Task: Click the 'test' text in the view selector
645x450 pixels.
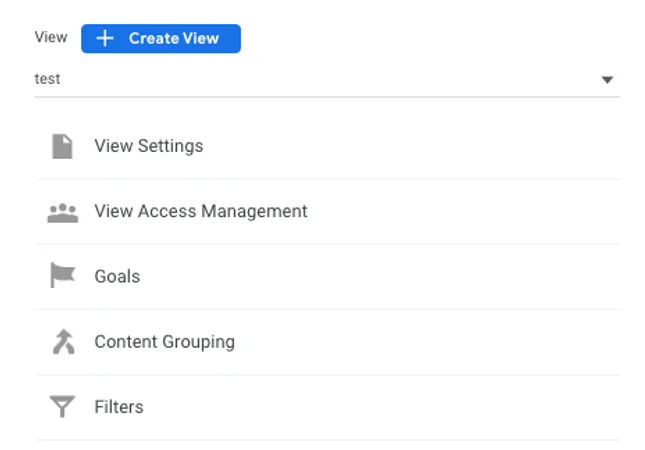Action: click(x=47, y=79)
